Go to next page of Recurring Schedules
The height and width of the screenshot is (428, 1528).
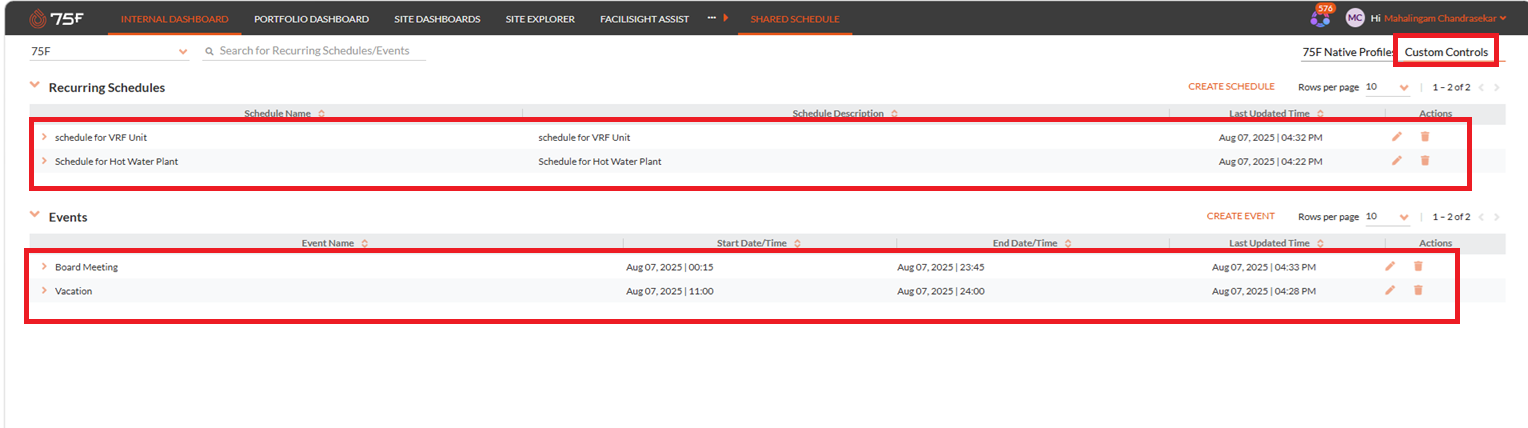tap(1497, 87)
